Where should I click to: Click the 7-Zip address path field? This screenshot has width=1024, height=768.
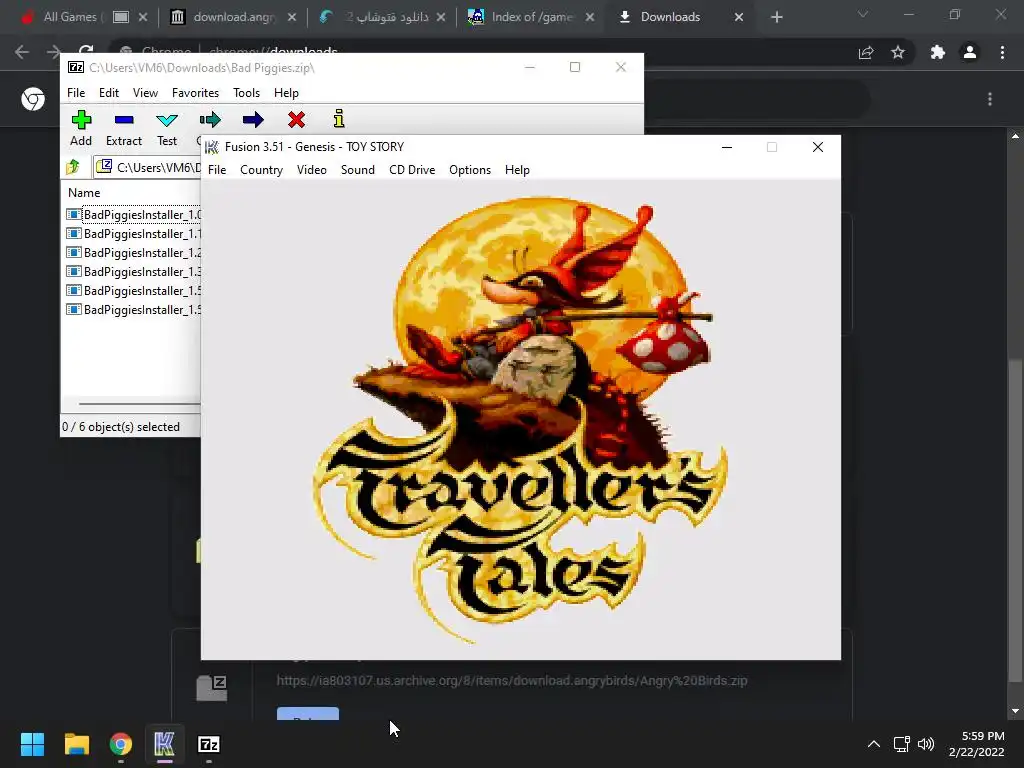click(x=149, y=167)
